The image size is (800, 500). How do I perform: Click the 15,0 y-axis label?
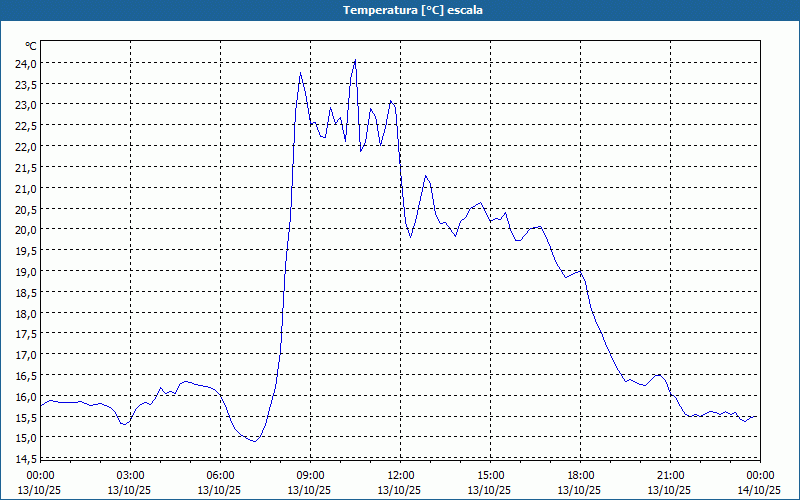26,438
